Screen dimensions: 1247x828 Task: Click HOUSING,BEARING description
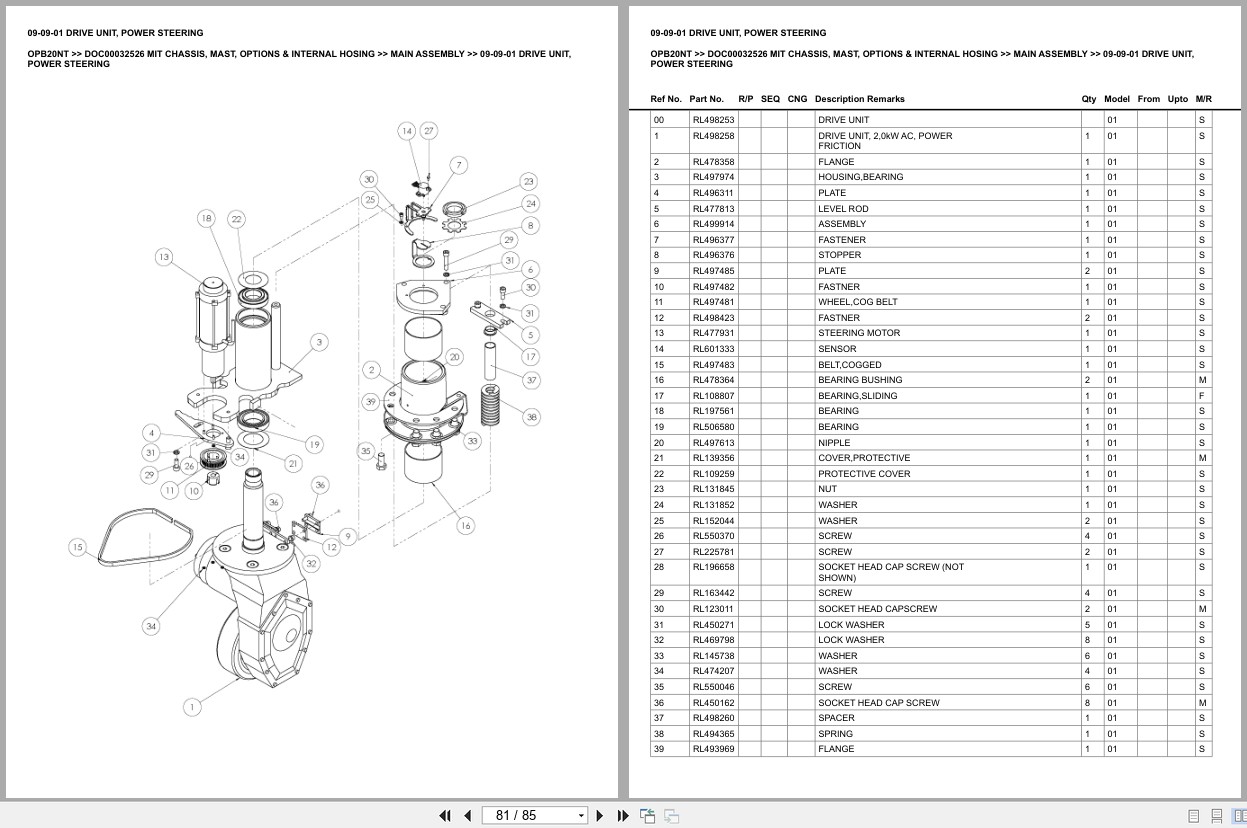(x=860, y=177)
